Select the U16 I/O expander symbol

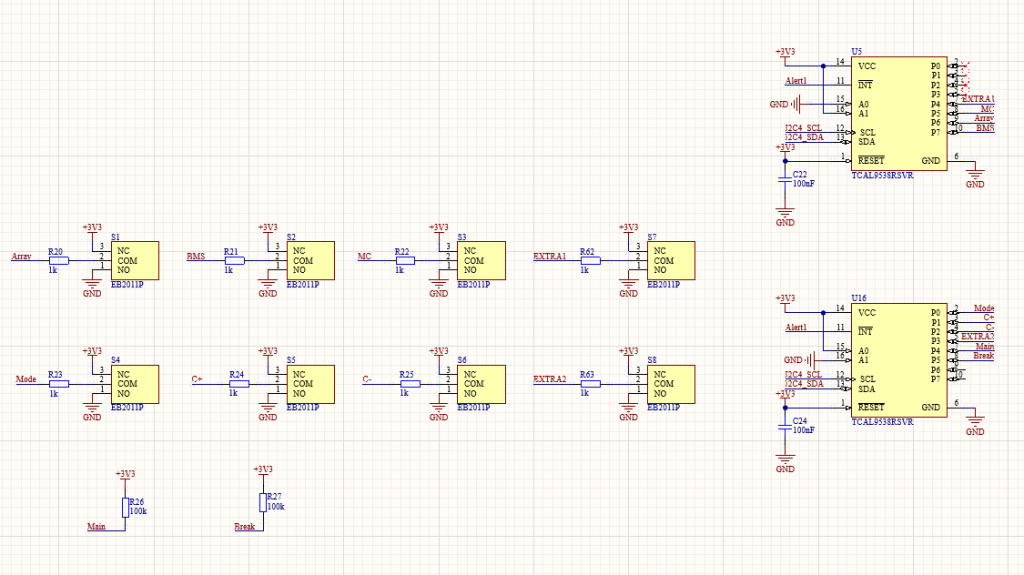[897, 360]
